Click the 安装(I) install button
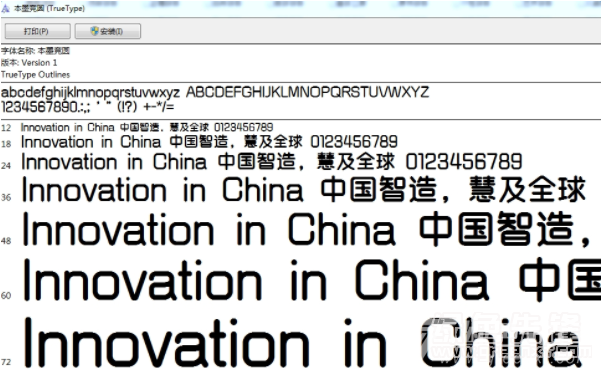This screenshot has width=601, height=372. coord(108,31)
